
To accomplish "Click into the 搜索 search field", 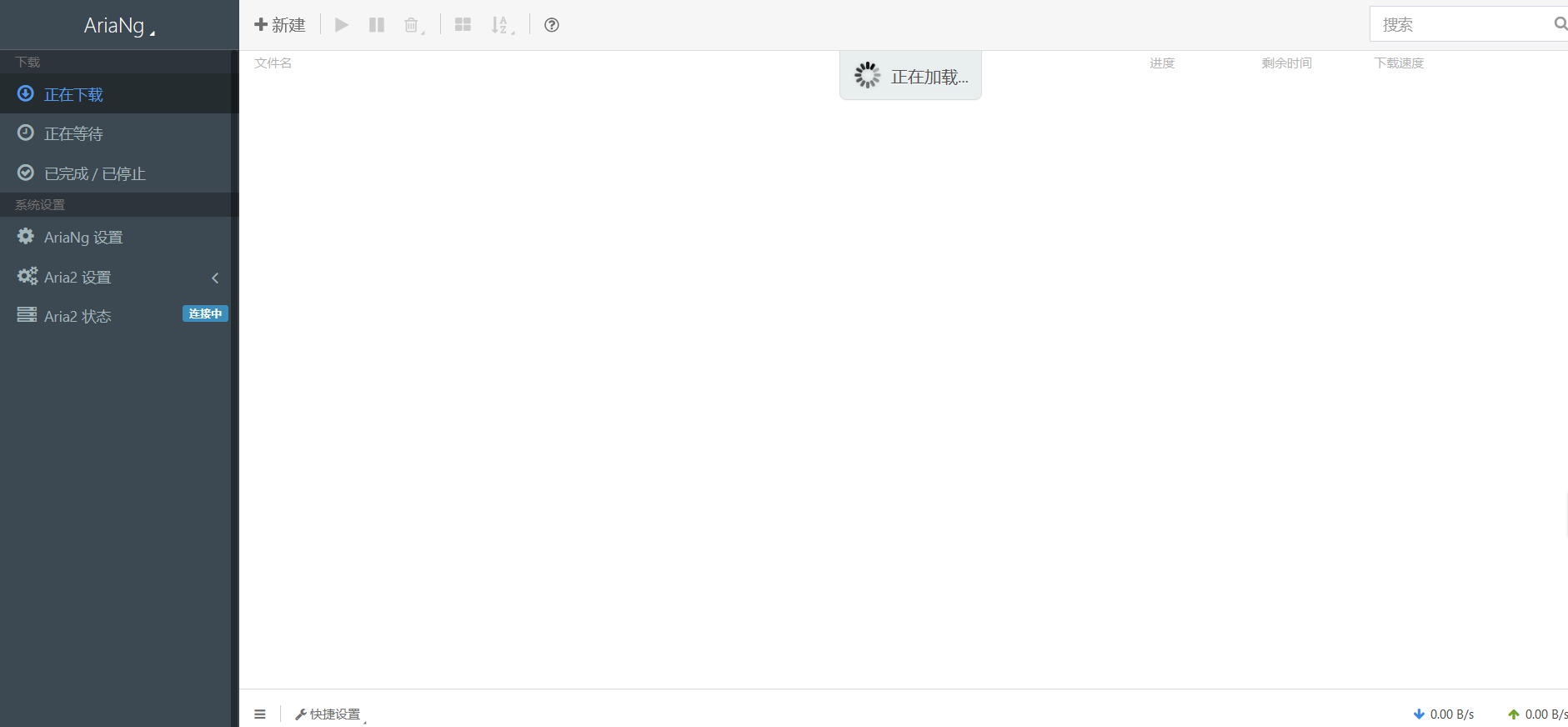I will [1459, 25].
